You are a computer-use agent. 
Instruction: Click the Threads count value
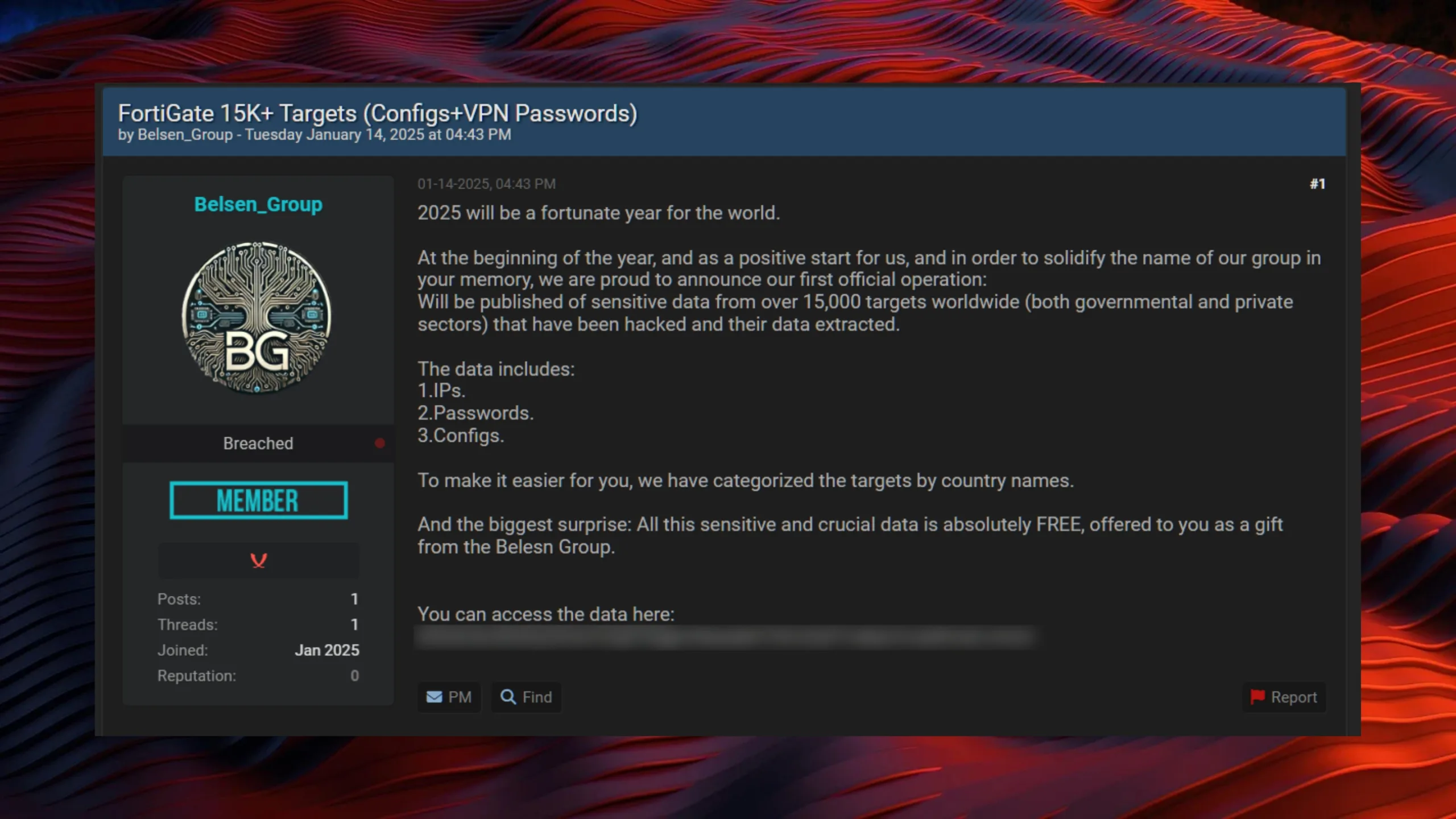(x=354, y=624)
